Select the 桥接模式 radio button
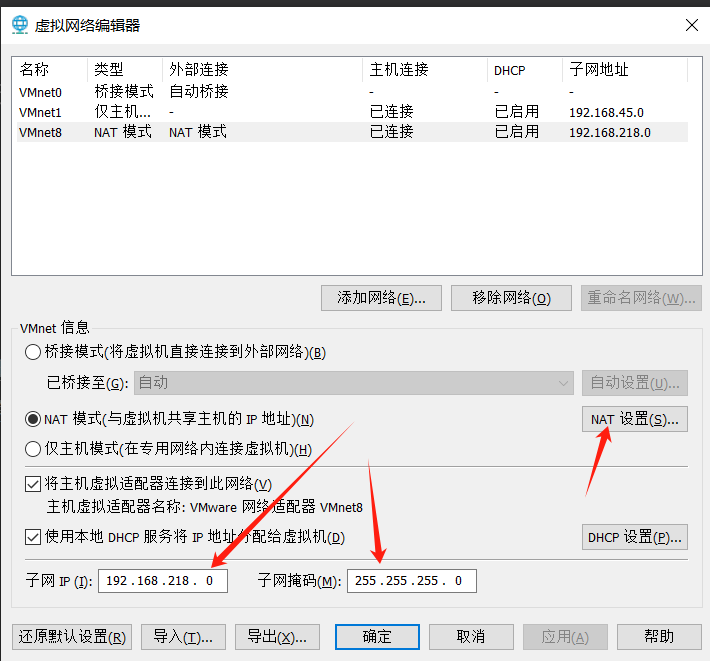 click(x=33, y=352)
